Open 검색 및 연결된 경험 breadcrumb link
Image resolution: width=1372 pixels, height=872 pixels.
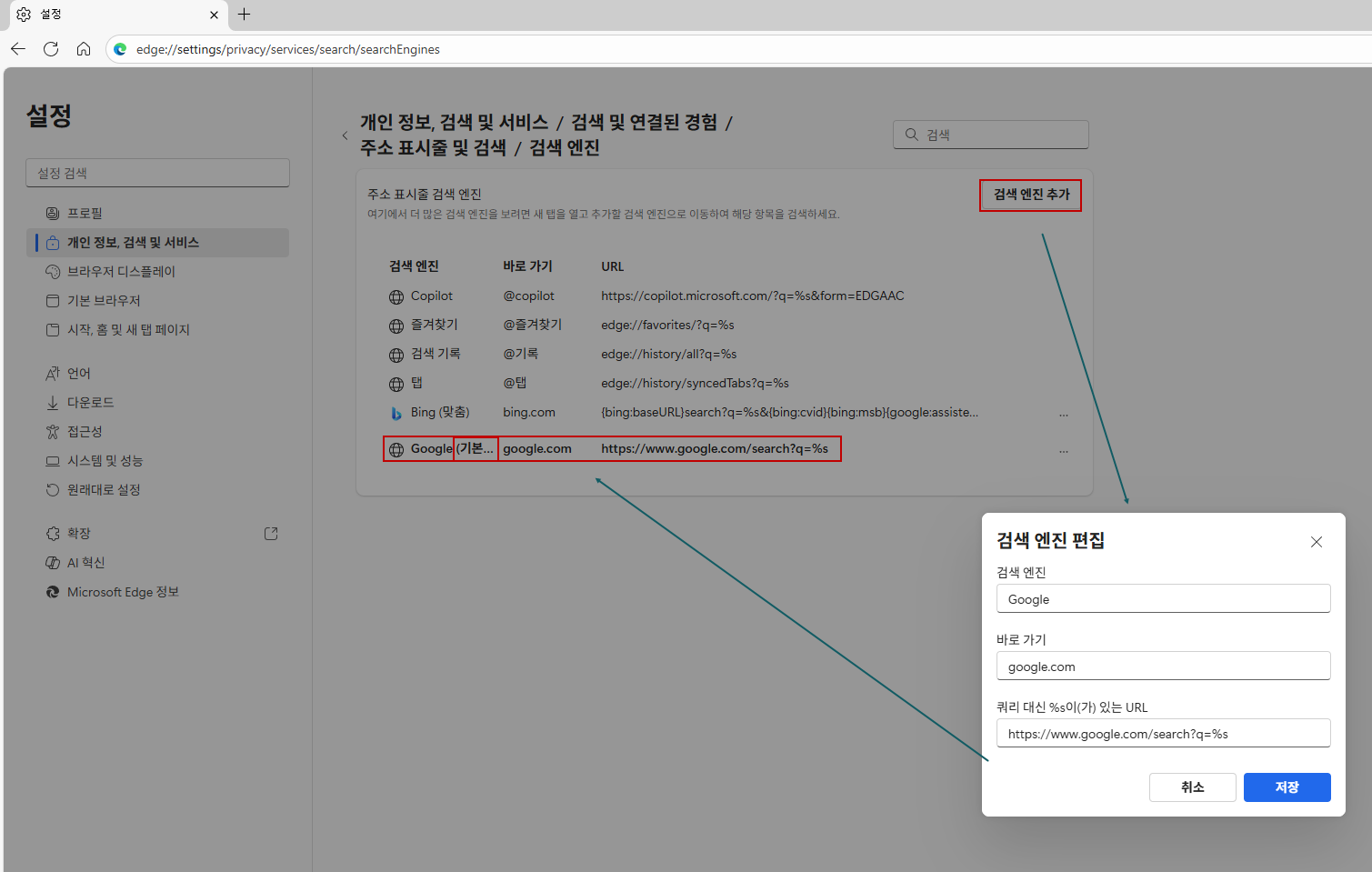click(644, 122)
